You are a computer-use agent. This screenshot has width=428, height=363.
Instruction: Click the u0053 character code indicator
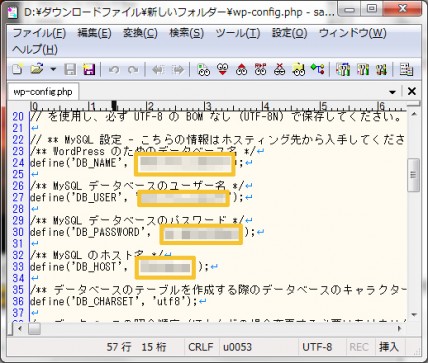tap(237, 347)
